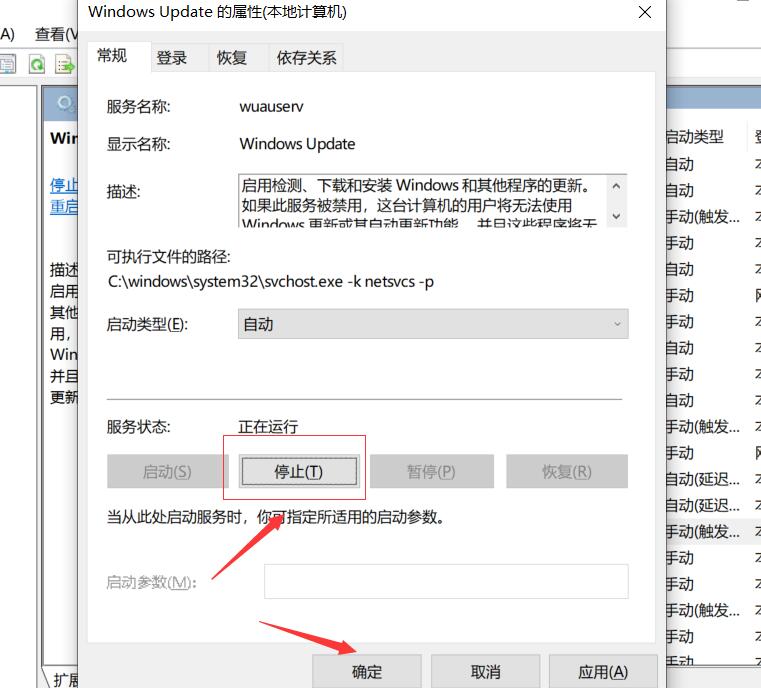Open the 查看(V) menu in Services window

55,34
